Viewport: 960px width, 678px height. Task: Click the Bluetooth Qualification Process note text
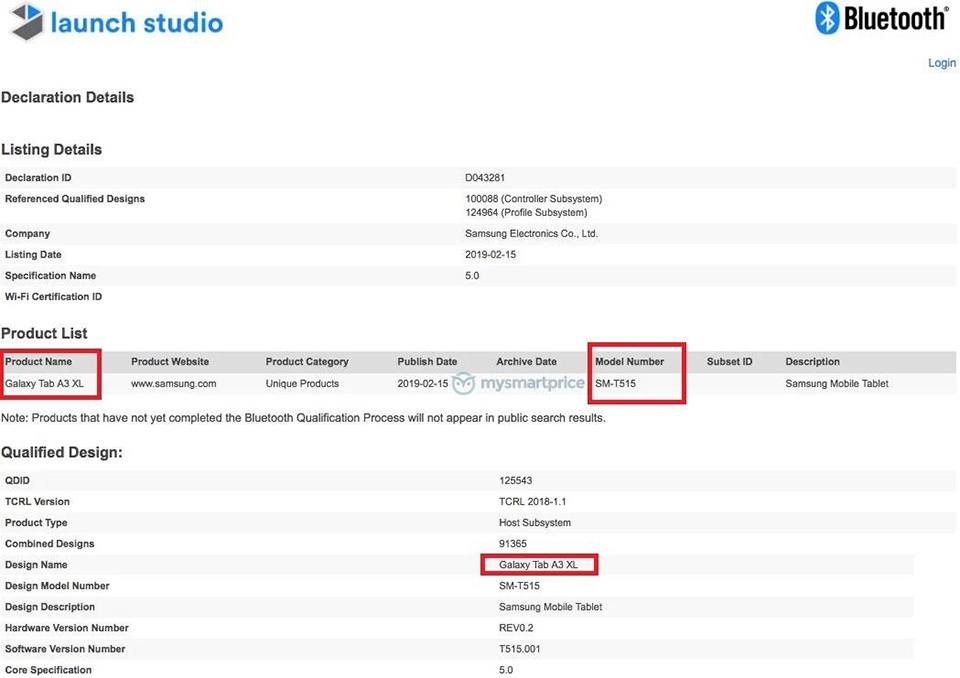point(303,418)
